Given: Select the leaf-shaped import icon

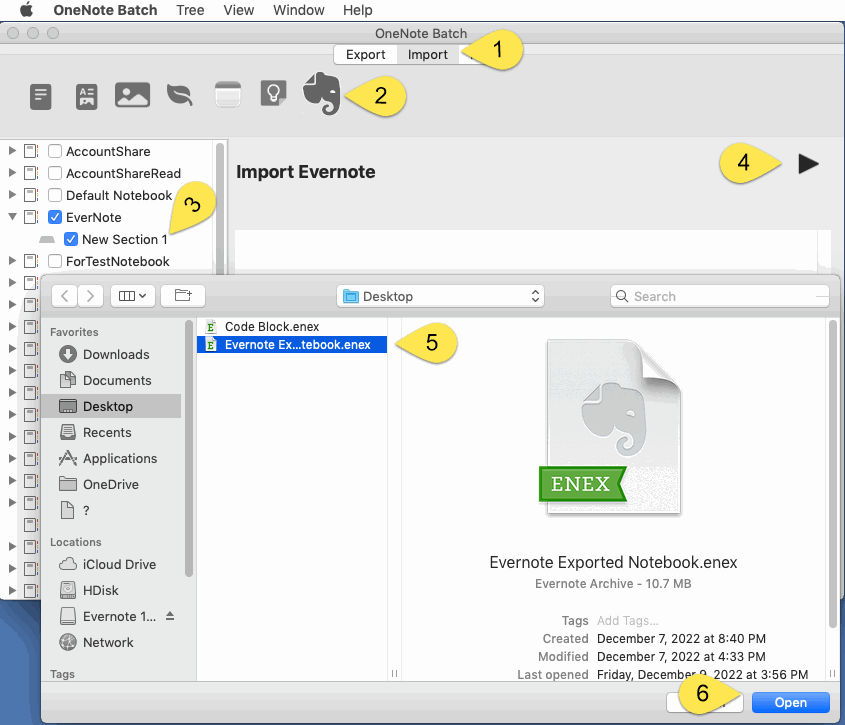Looking at the screenshot, I should pos(178,96).
